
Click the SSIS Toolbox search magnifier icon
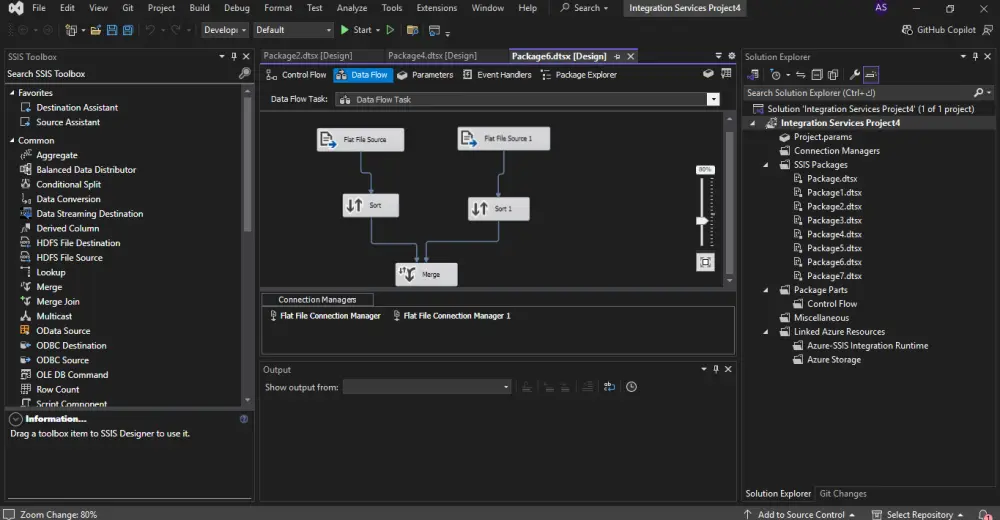[x=244, y=74]
